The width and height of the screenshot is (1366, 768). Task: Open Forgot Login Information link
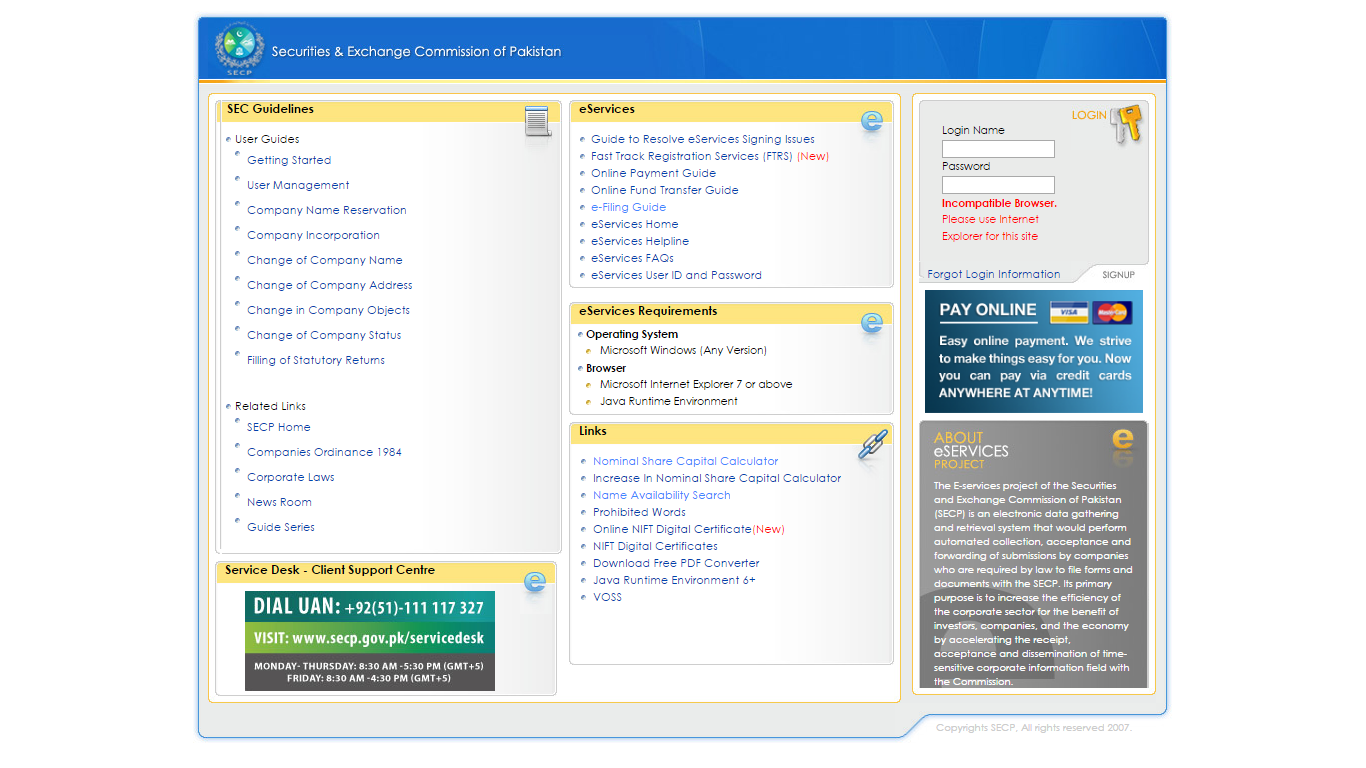[993, 274]
